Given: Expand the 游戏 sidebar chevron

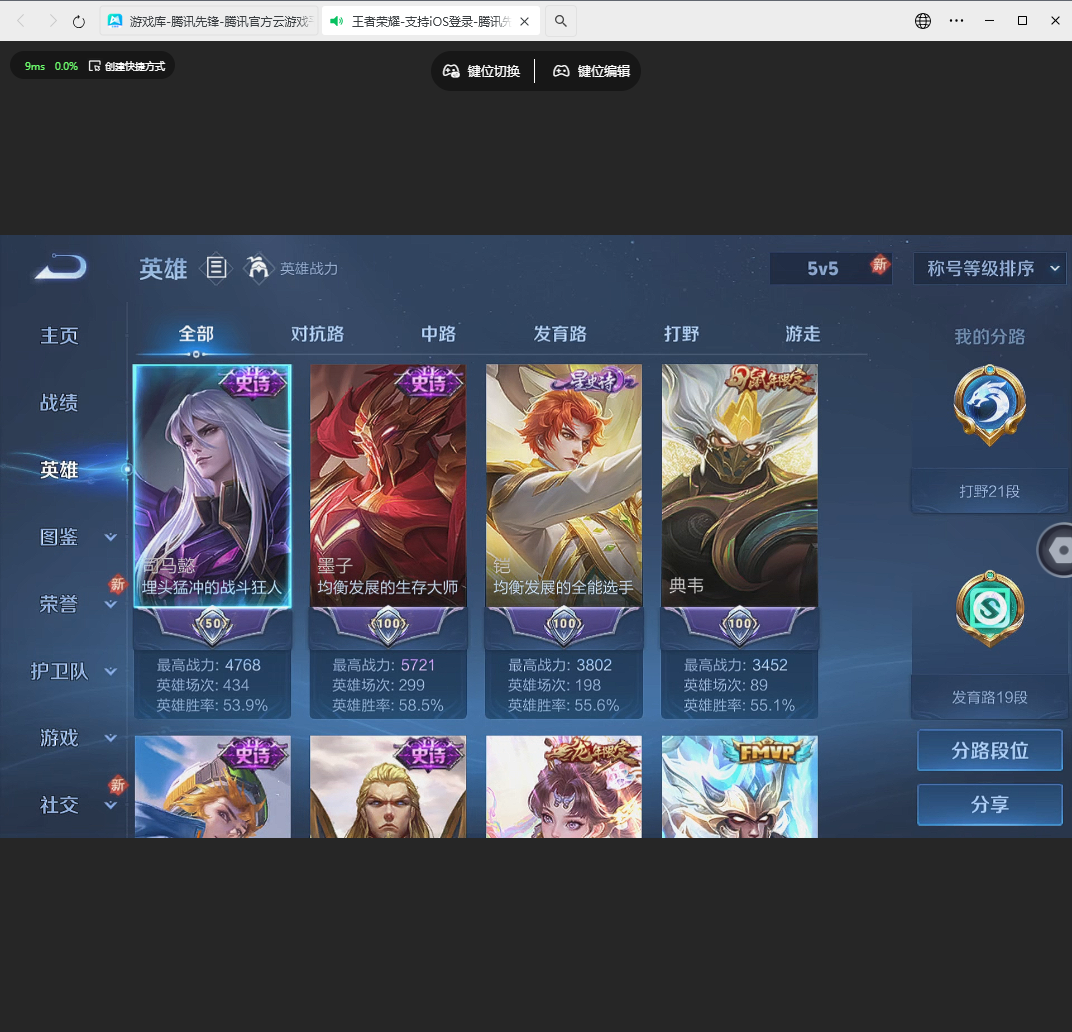Looking at the screenshot, I should point(110,738).
